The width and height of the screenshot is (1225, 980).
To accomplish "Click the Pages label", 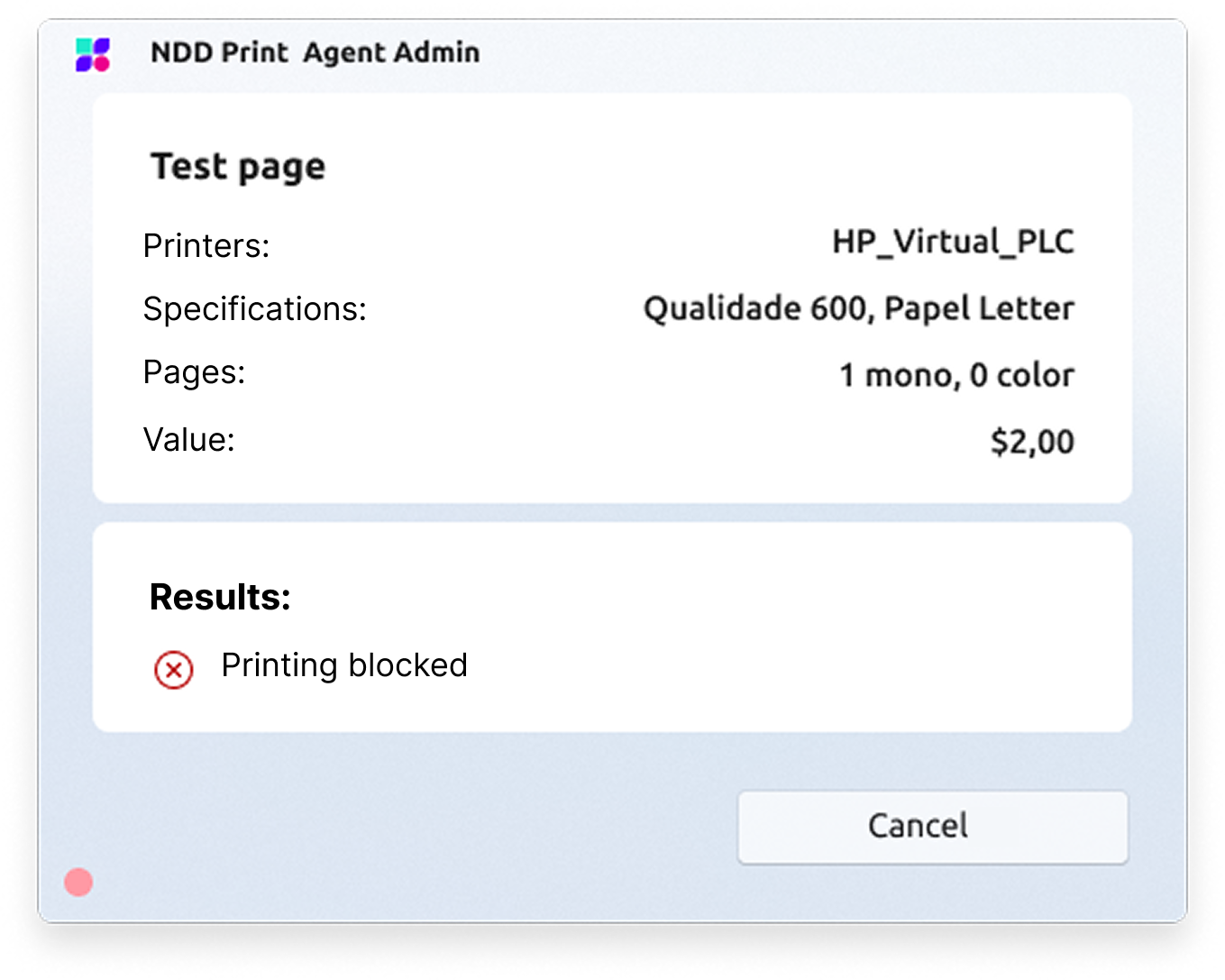I will pyautogui.click(x=195, y=372).
